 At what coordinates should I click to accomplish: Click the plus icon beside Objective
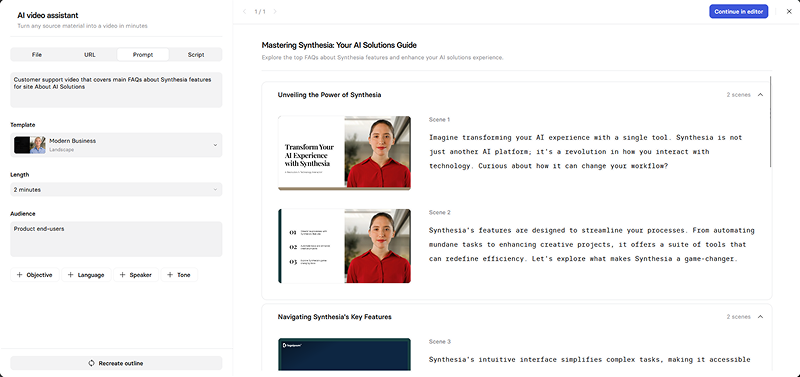[x=19, y=275]
